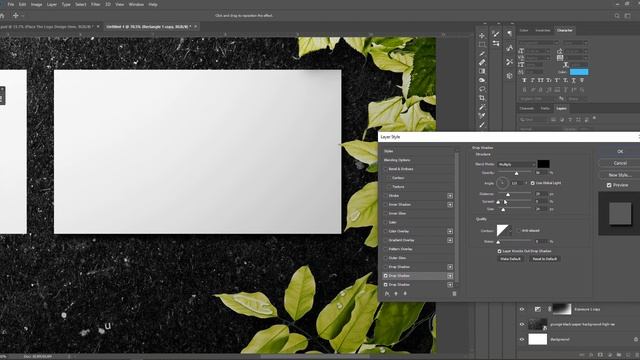
Task: Click Add layer mask icon in Layers panel
Action: (x=600, y=355)
